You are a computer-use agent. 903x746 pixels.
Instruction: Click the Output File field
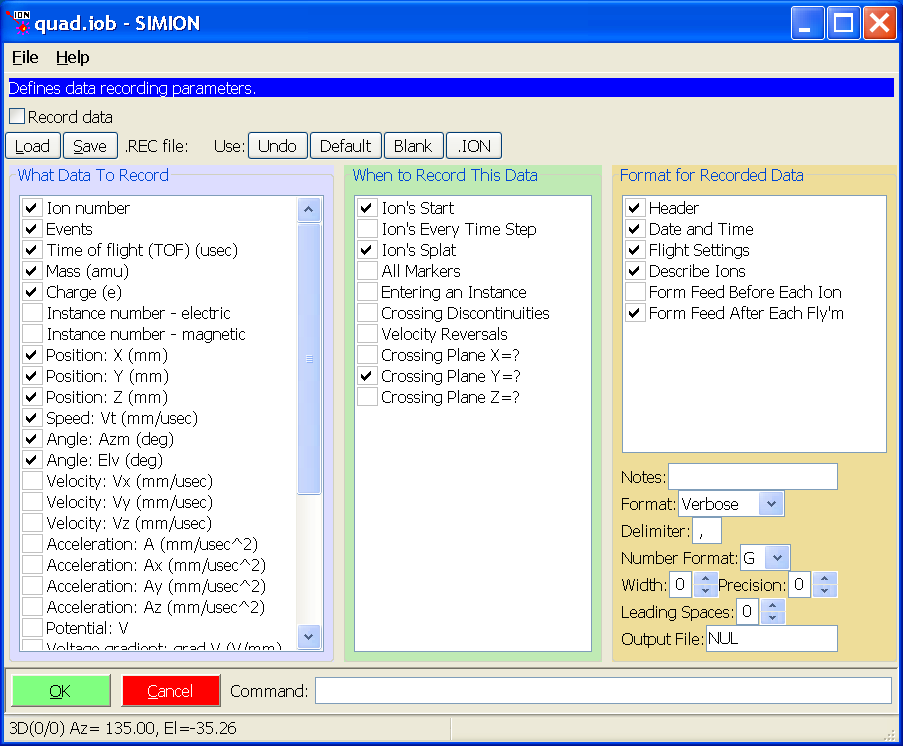point(772,638)
